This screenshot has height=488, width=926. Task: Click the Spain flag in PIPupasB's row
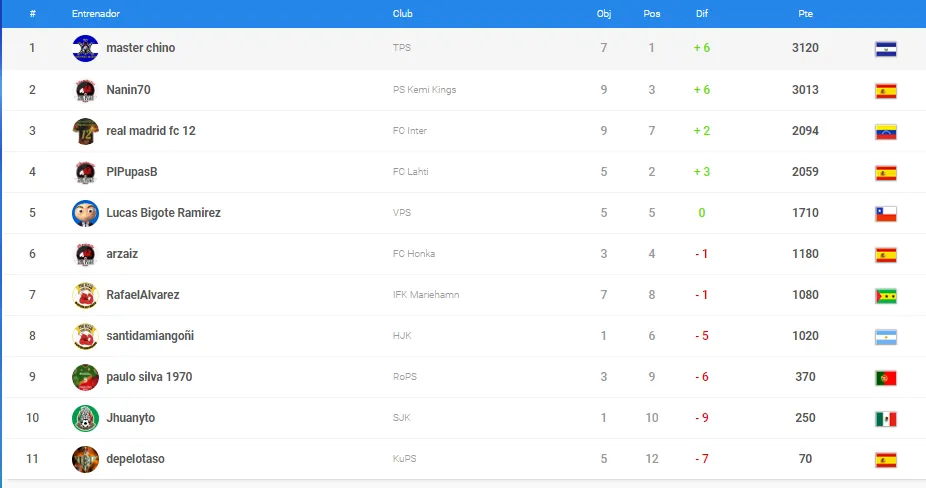(886, 173)
